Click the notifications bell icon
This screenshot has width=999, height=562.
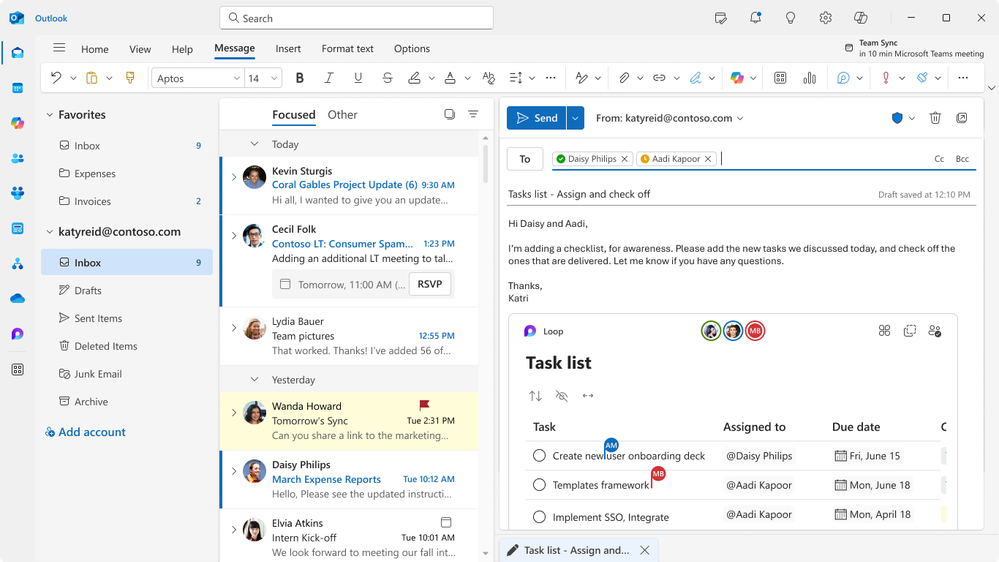point(756,18)
